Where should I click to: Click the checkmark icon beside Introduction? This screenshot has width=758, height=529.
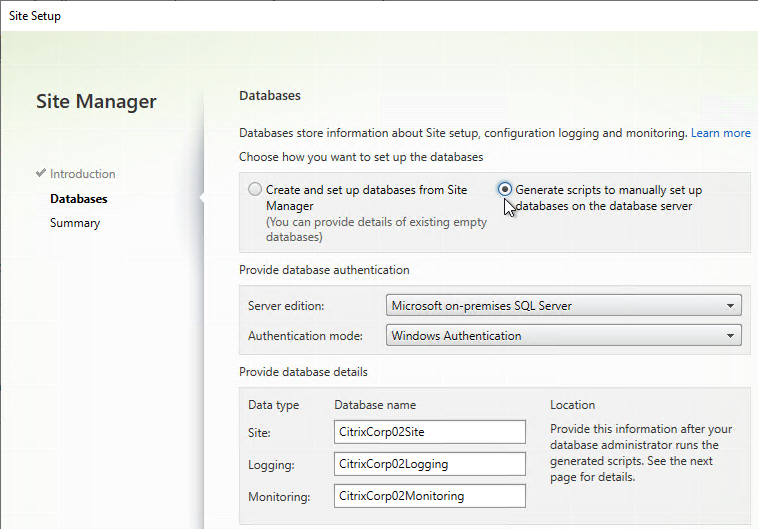(x=41, y=174)
